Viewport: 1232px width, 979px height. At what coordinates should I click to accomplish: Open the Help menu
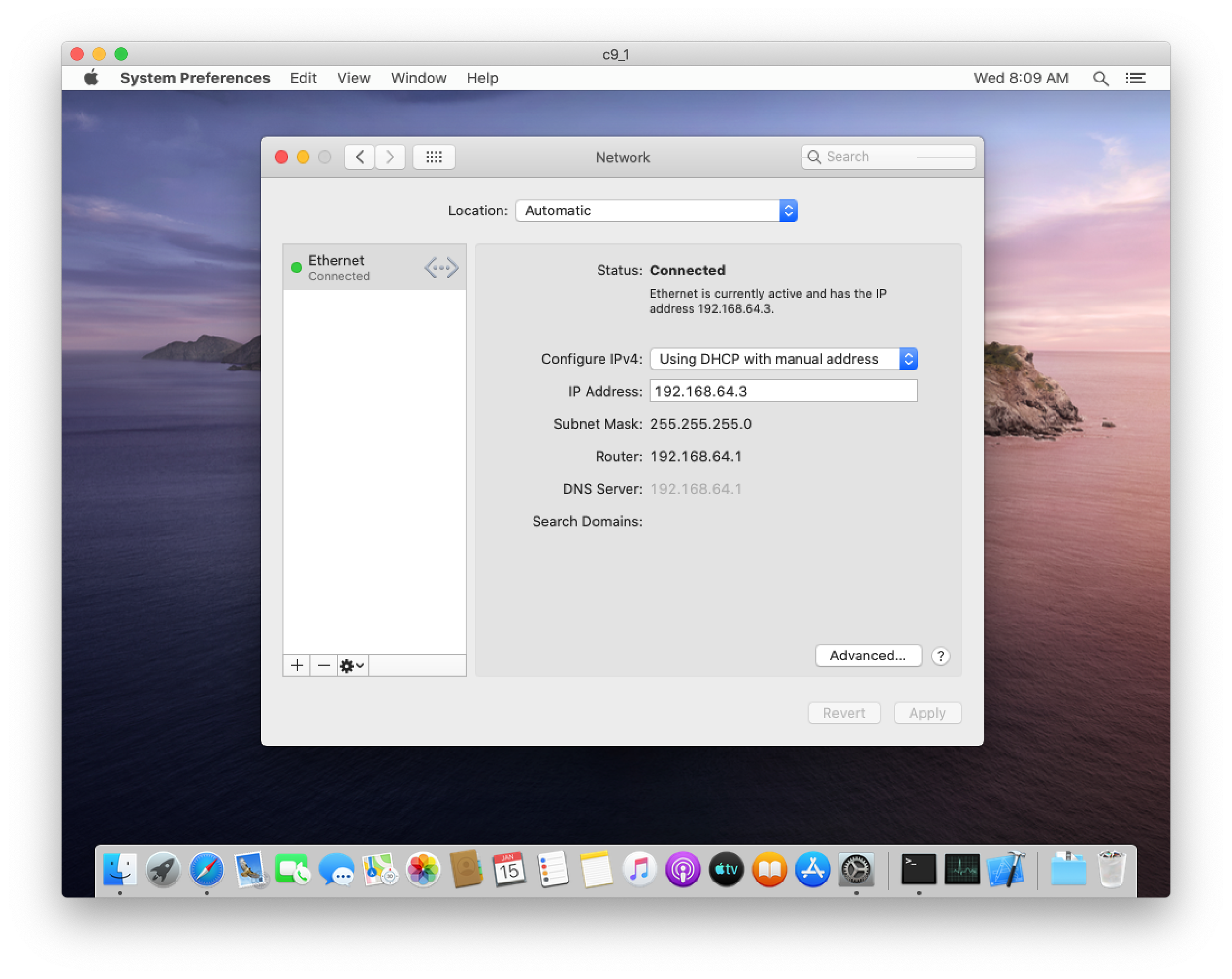(x=482, y=78)
